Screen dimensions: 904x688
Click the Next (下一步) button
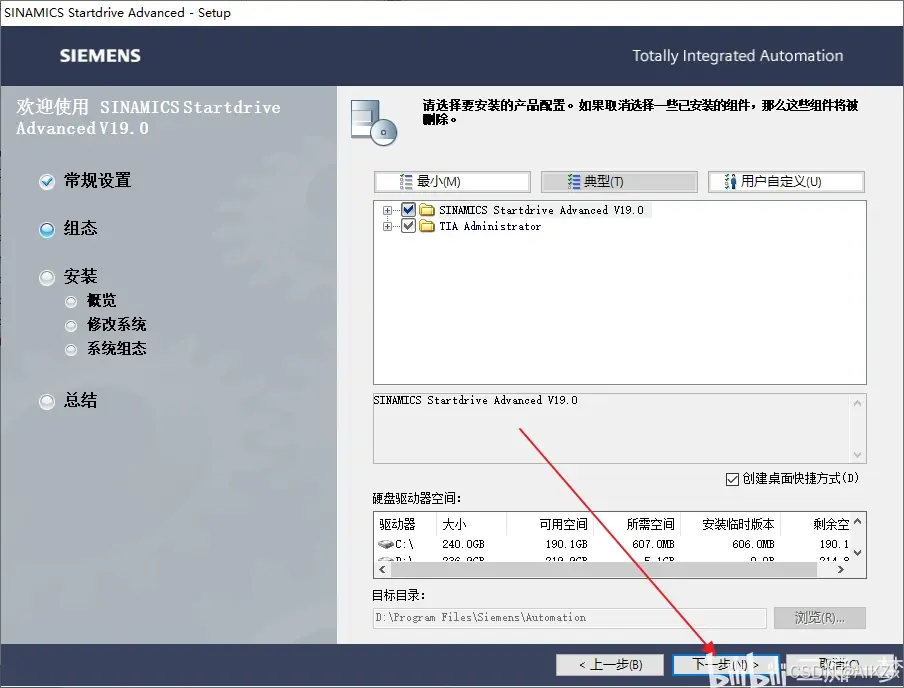725,665
